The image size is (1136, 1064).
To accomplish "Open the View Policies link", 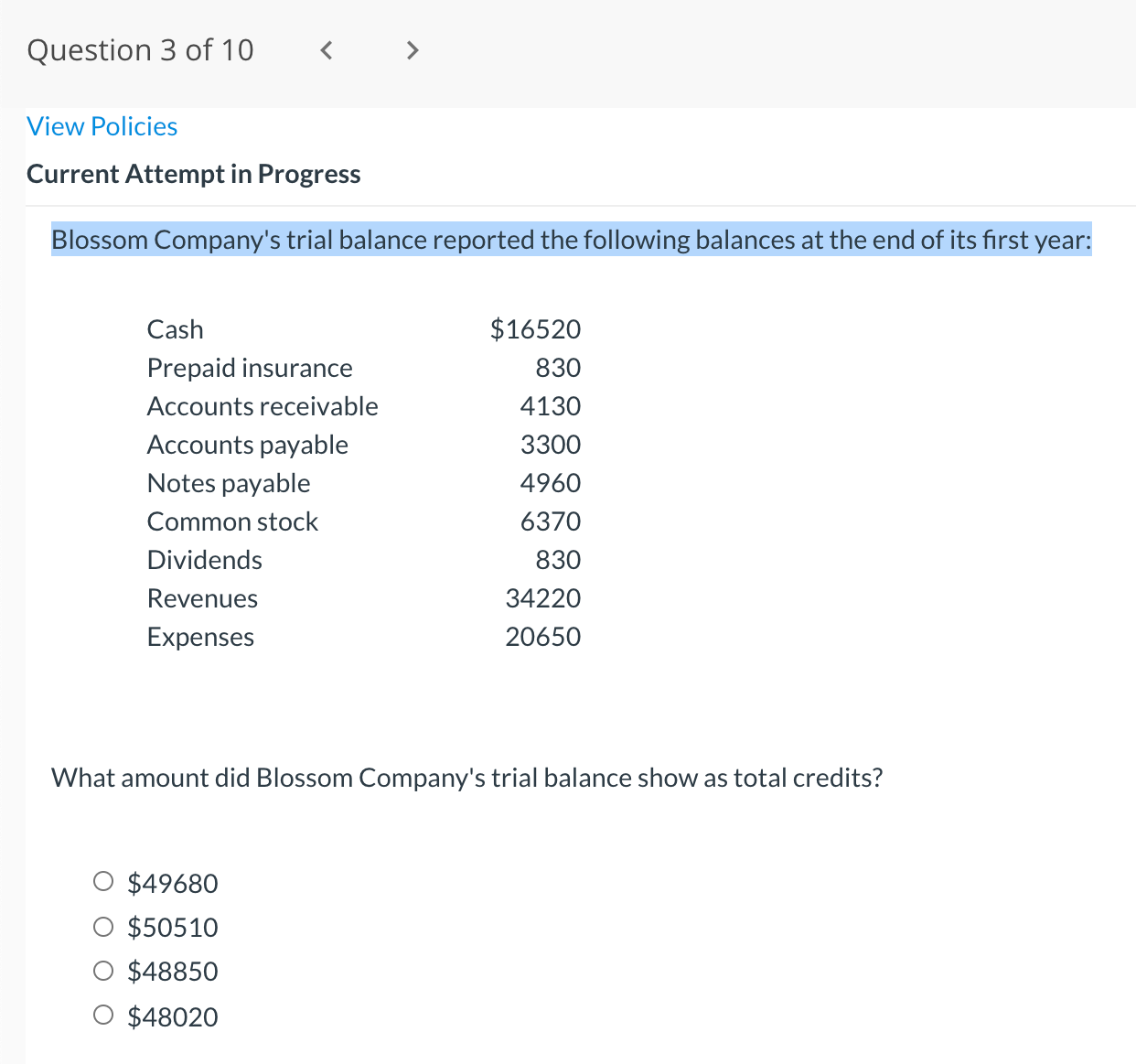I will coord(102,126).
